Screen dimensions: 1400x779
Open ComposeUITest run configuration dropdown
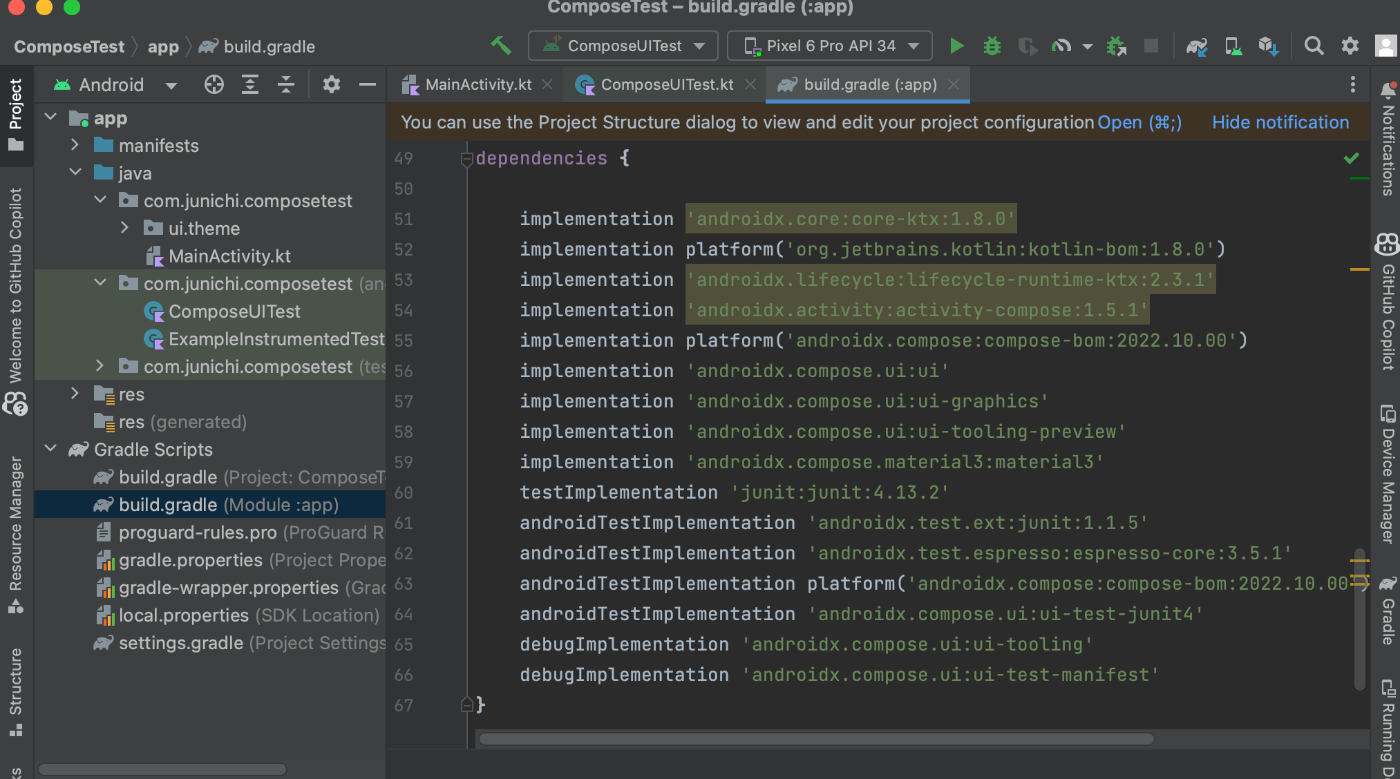tap(623, 45)
